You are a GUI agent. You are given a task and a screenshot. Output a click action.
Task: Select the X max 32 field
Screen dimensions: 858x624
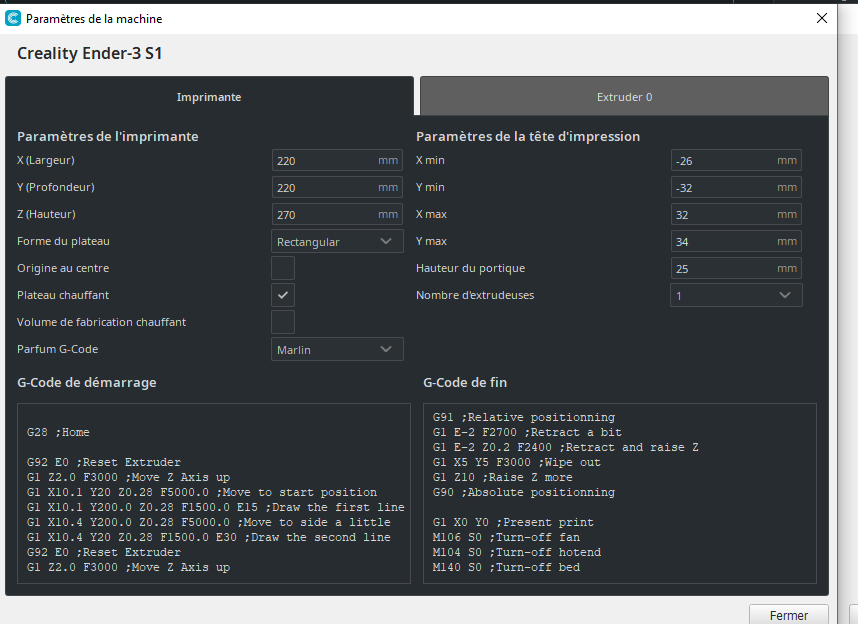pyautogui.click(x=737, y=214)
